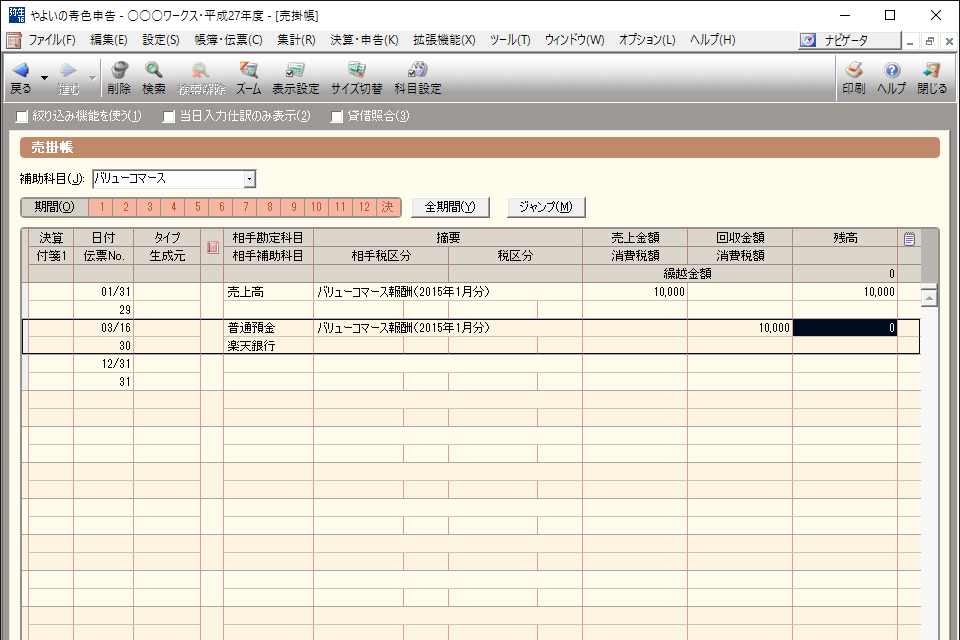
Task: Open the オプション(L) menu
Action: (647, 40)
